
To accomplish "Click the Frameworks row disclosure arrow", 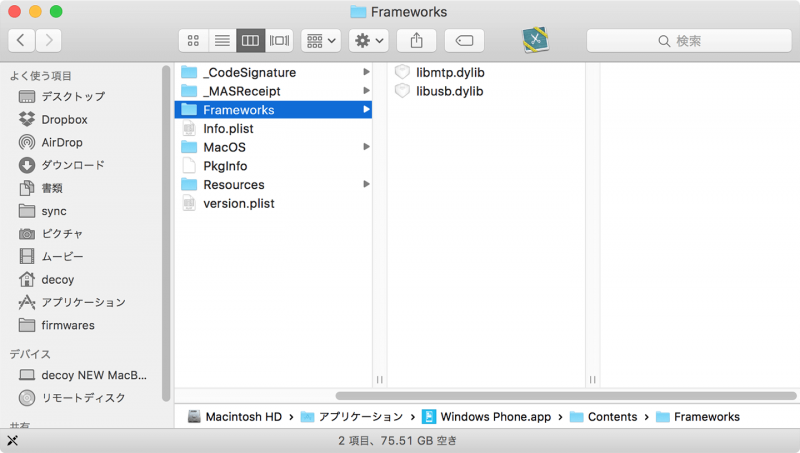I will [366, 109].
